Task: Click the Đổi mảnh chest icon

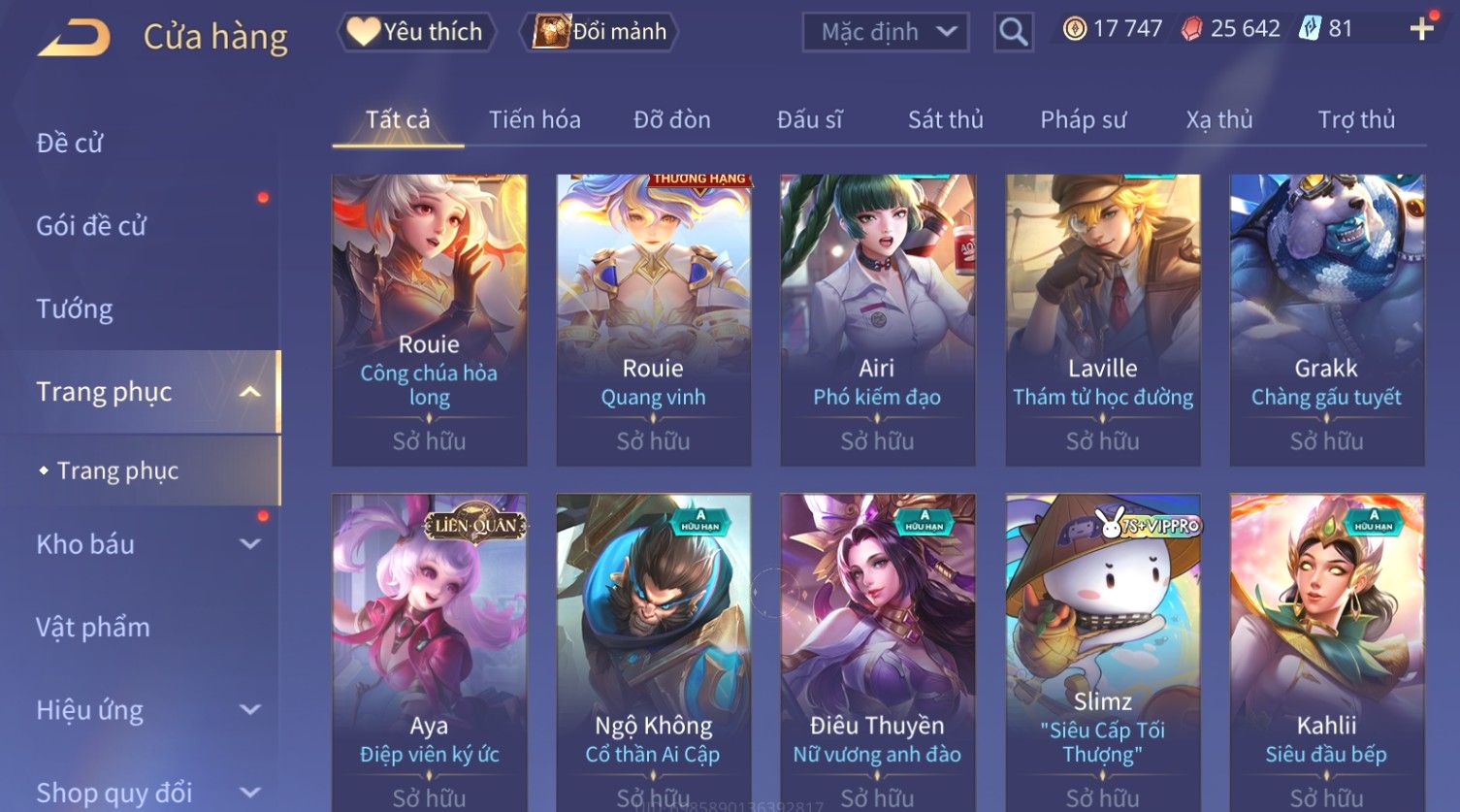Action: 551,31
